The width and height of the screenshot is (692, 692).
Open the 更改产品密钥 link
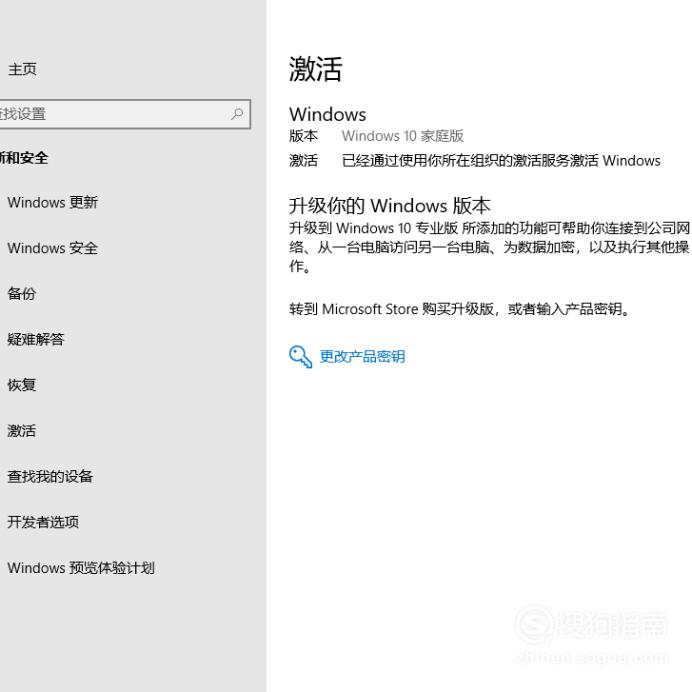[362, 357]
